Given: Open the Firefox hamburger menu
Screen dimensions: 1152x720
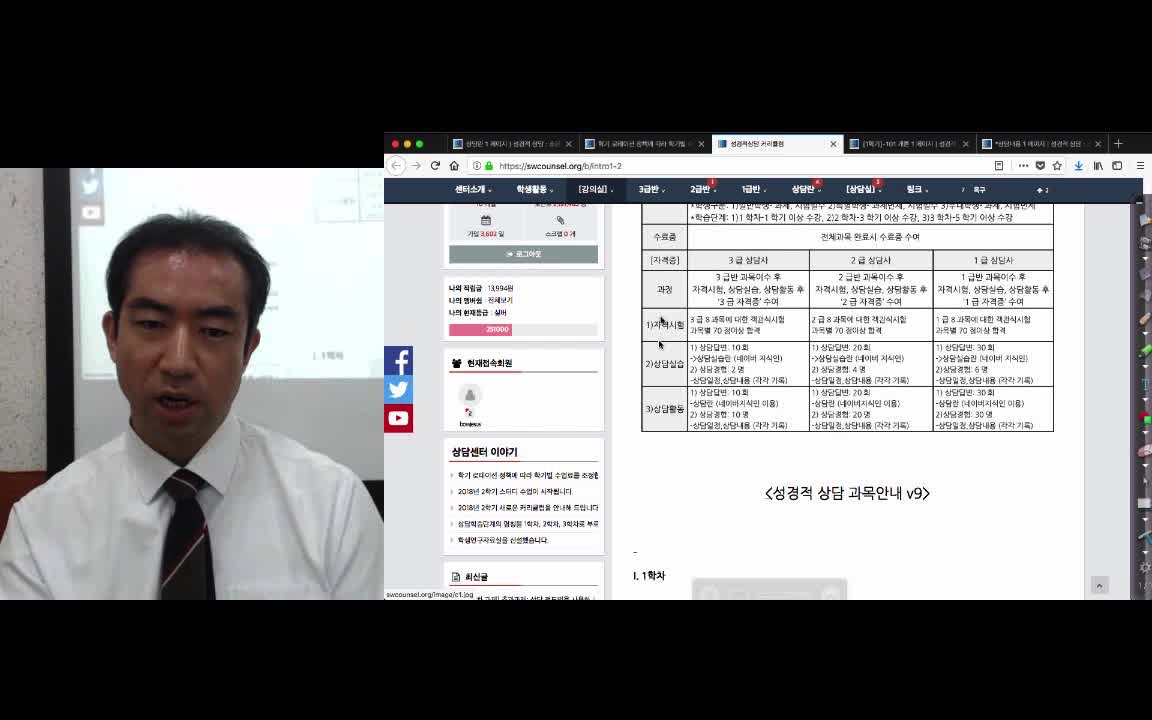Looking at the screenshot, I should coord(1140,166).
